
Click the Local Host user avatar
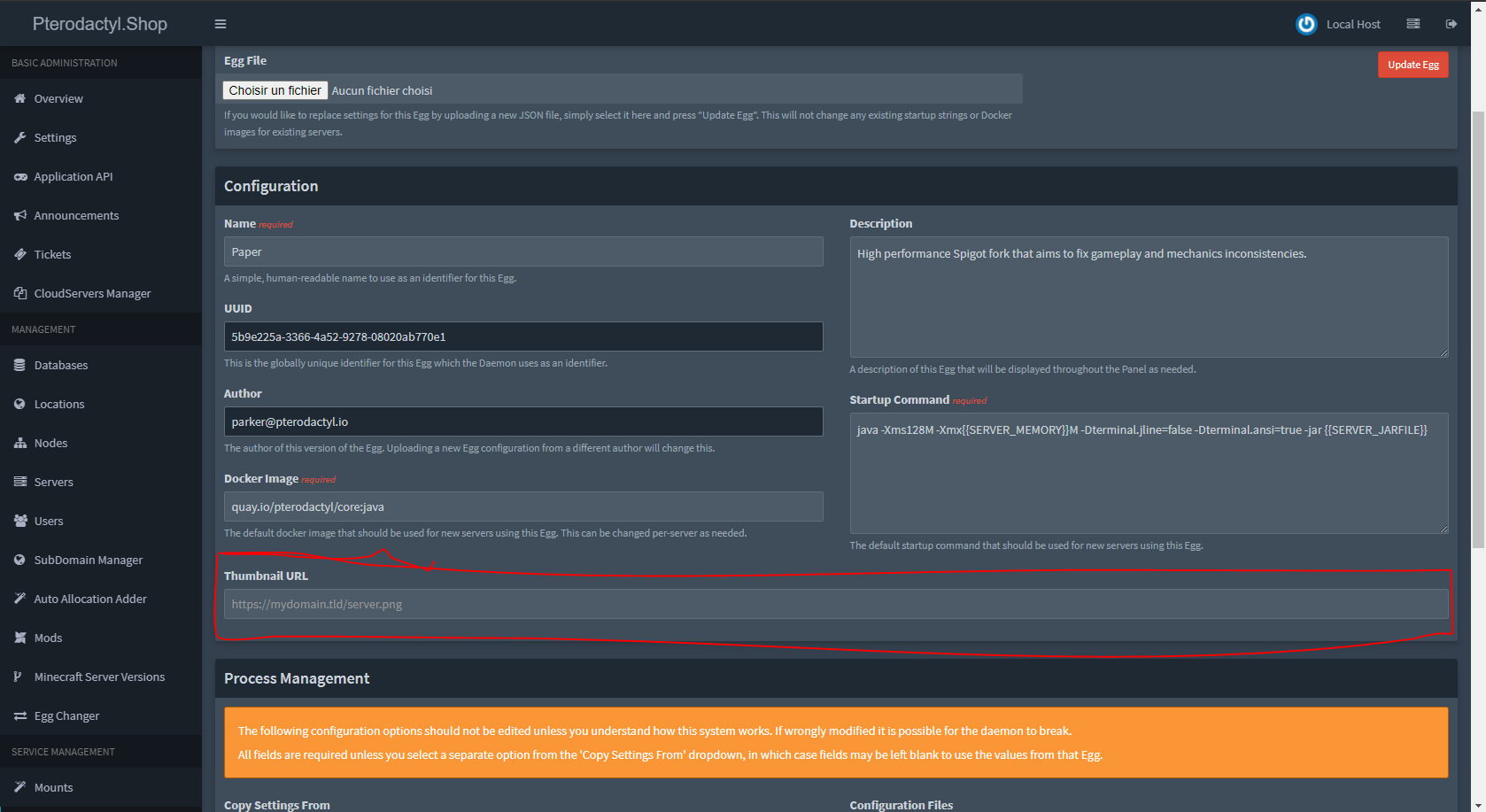click(1306, 24)
